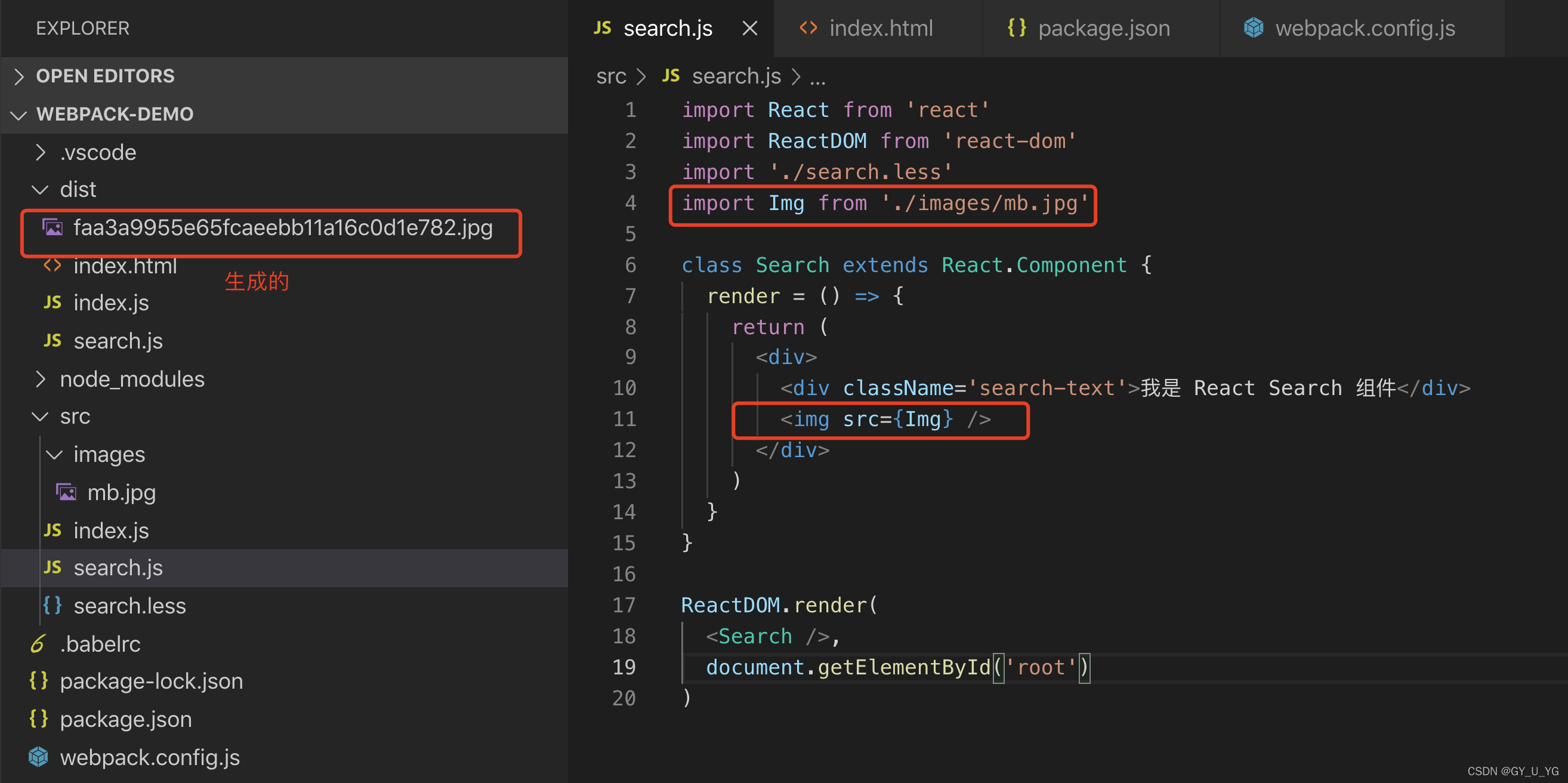Click the webpack icon on webpack.config.js tab
The image size is (1568, 783).
tap(1254, 27)
